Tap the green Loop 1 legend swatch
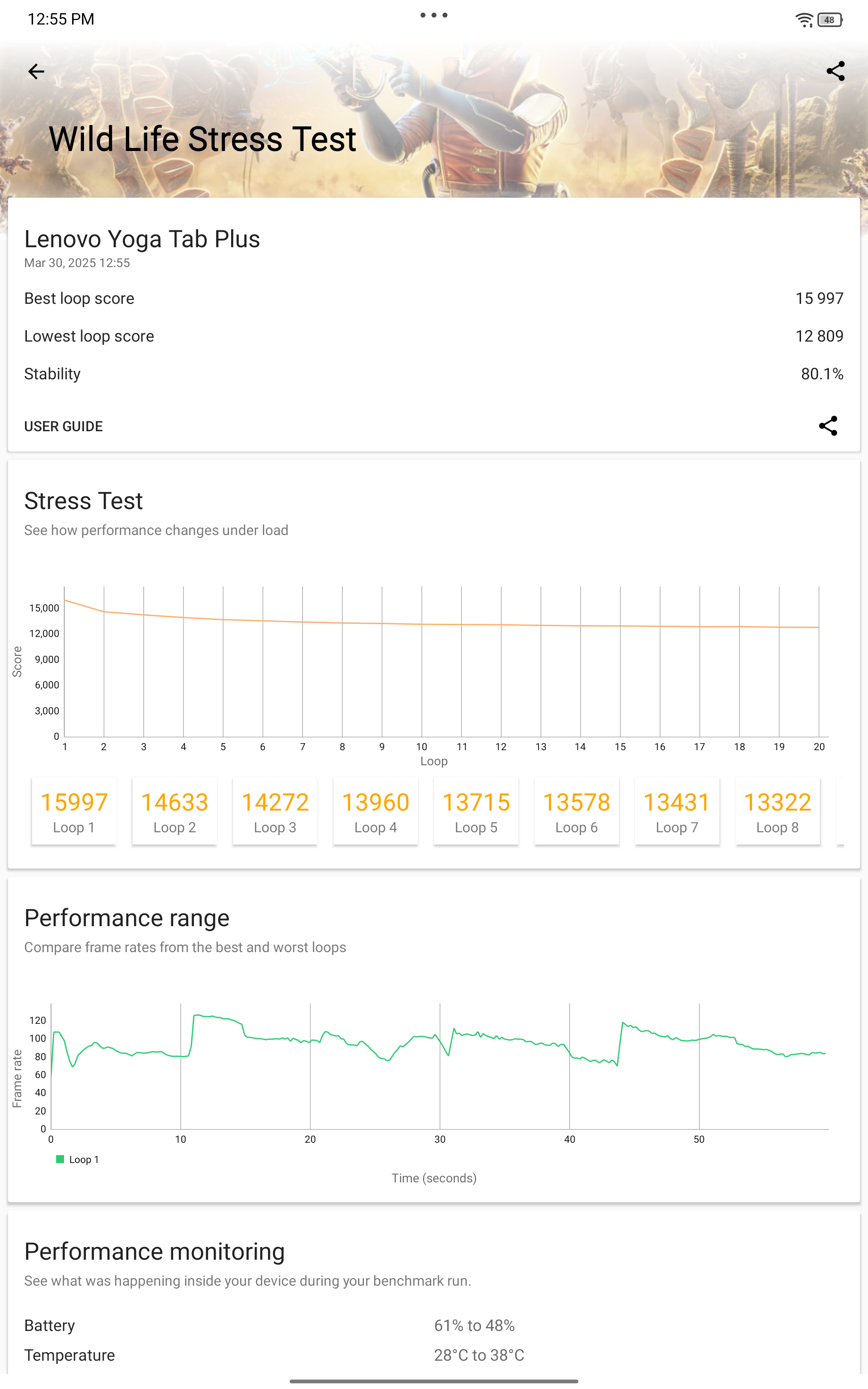Screen dimensions: 868x1389 click(60, 1159)
